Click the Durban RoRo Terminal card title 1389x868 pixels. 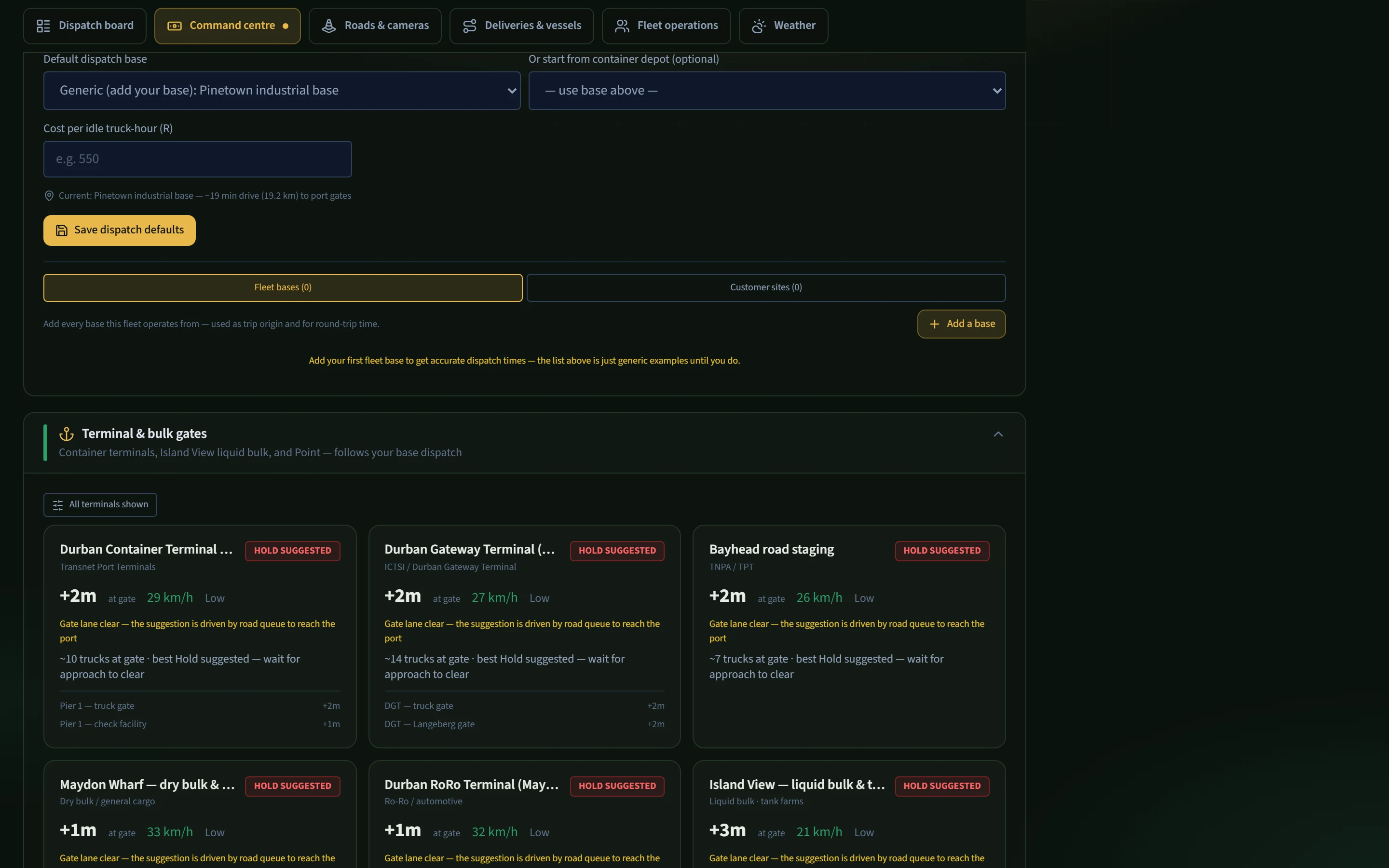point(471,785)
